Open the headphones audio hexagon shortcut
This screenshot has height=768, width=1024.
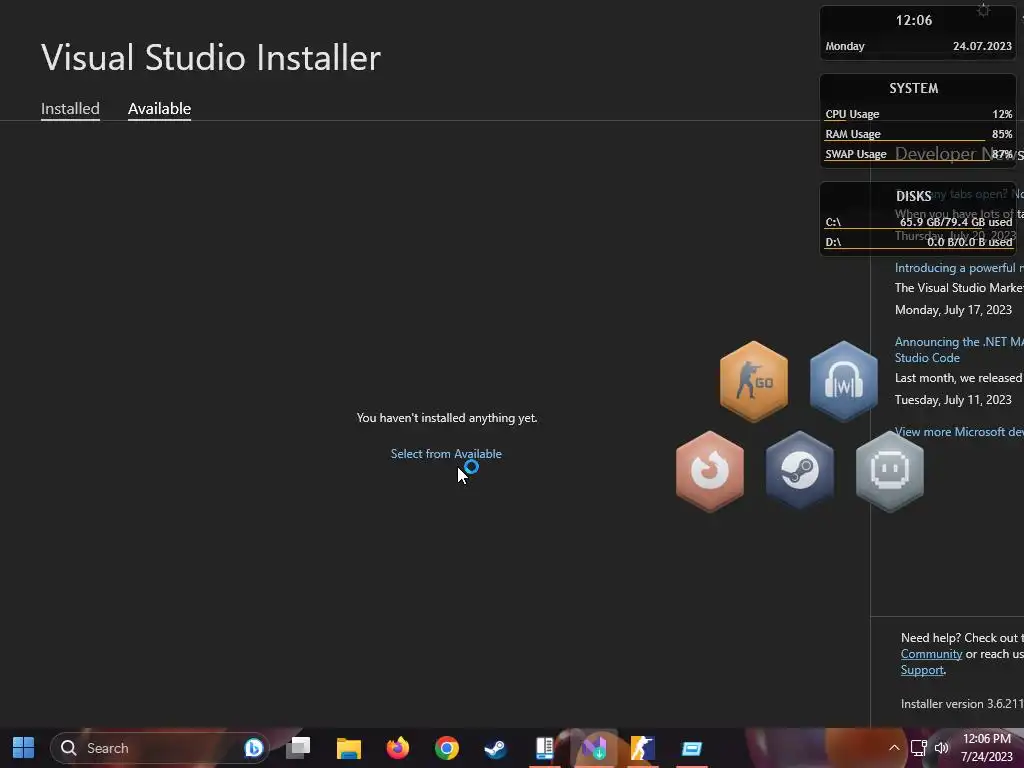tap(844, 381)
